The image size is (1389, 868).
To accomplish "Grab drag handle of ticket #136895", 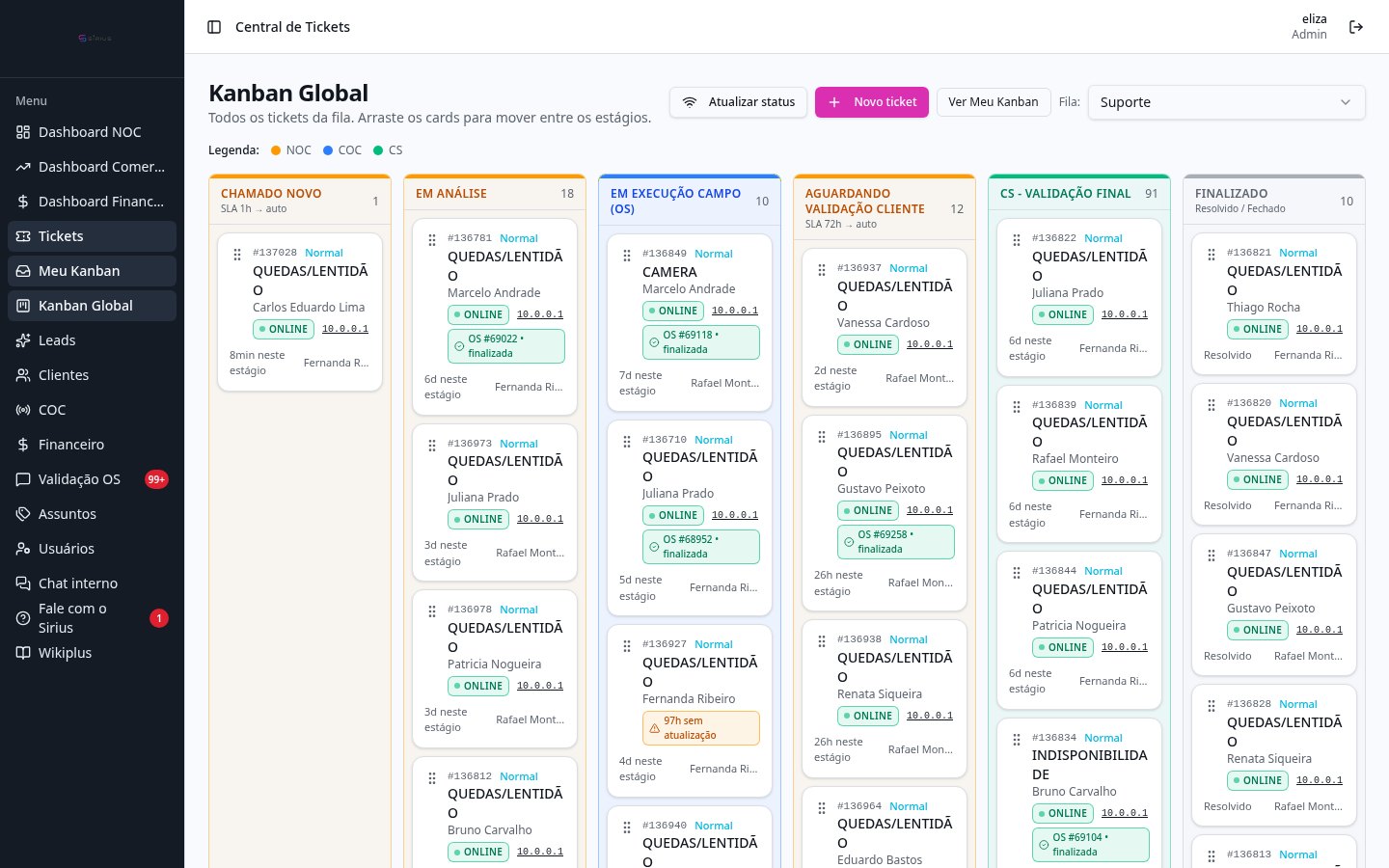I will [x=822, y=437].
